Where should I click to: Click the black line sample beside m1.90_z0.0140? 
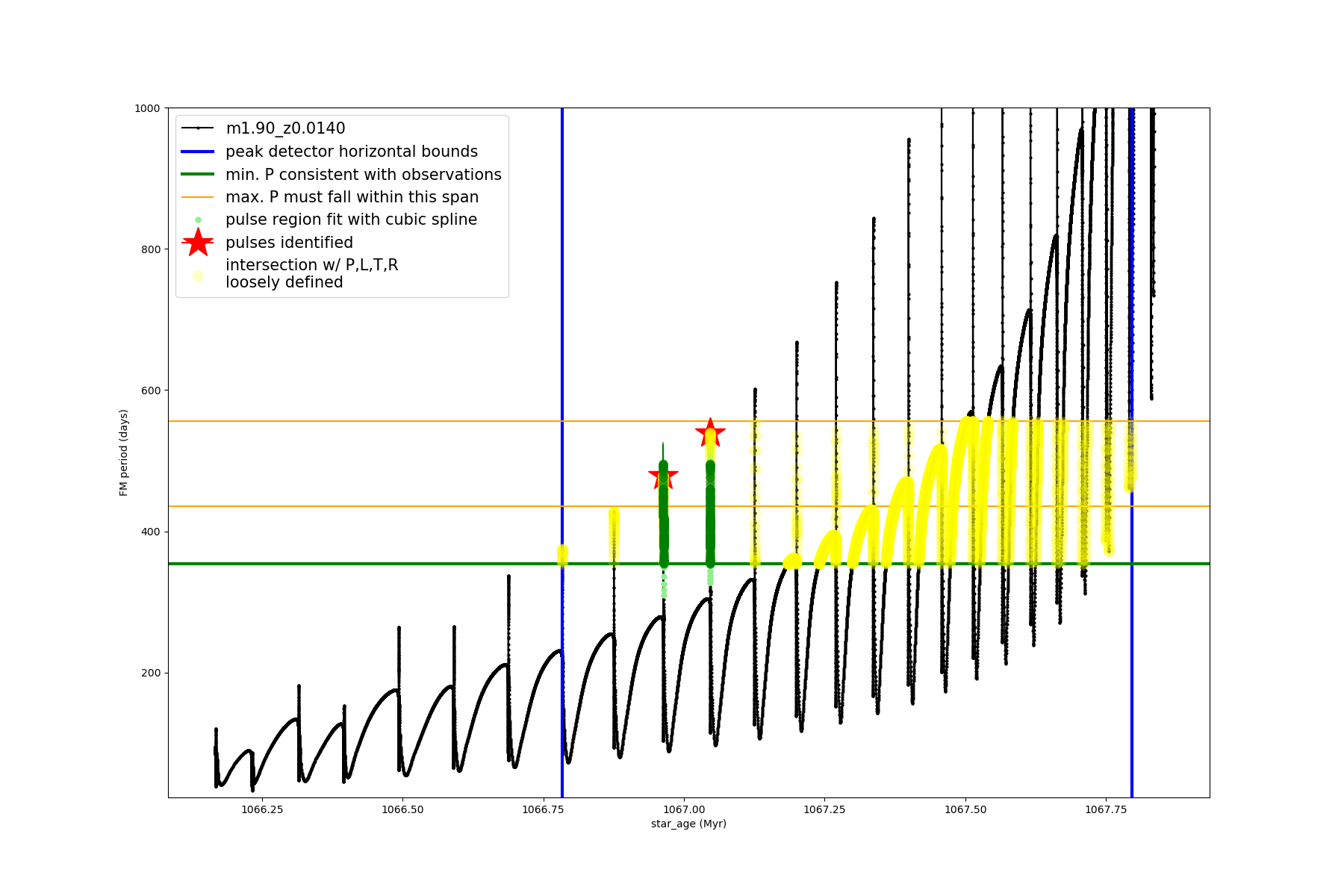[x=198, y=128]
